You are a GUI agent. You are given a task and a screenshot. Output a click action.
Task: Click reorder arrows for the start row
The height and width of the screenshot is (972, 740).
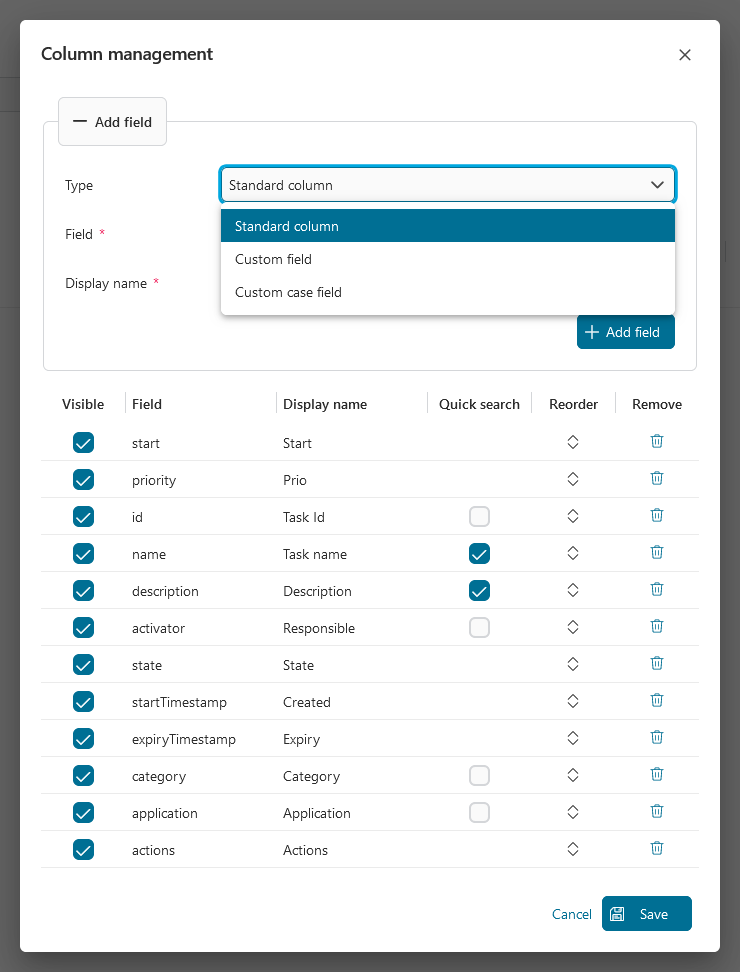tap(573, 442)
